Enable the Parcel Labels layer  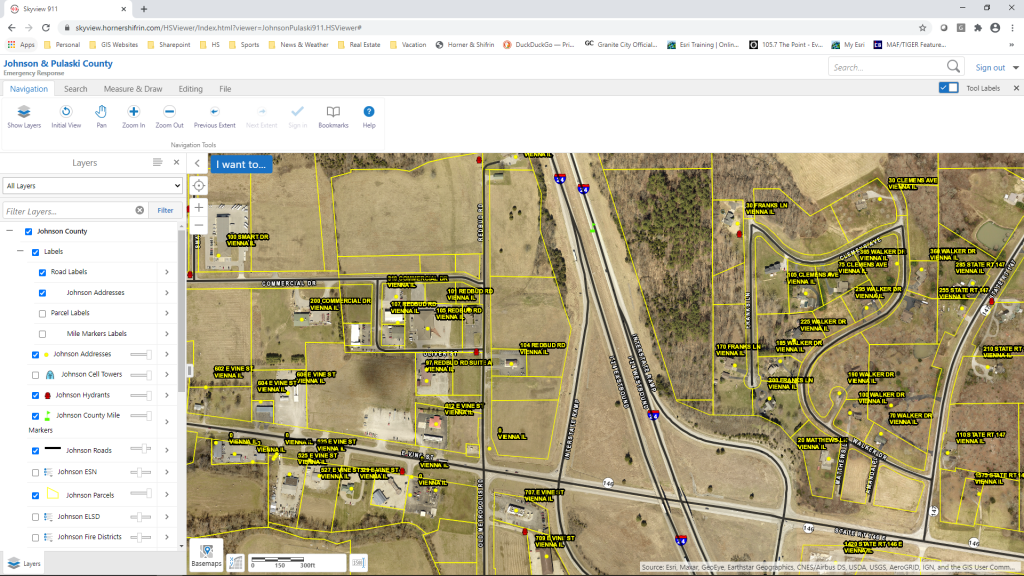pos(42,313)
